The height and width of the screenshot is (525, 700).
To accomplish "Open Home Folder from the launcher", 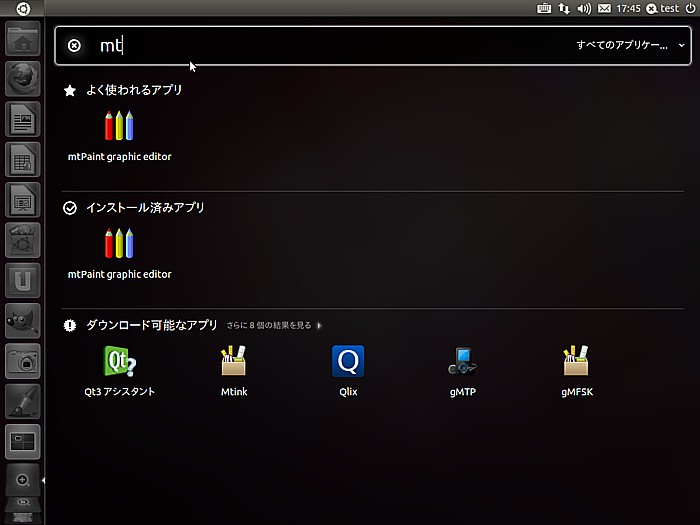I will (23, 39).
